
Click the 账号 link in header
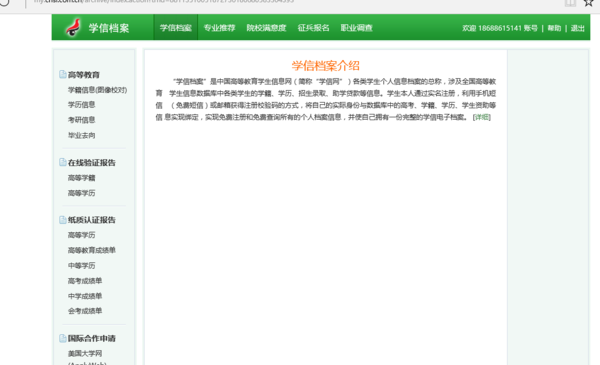[531, 28]
